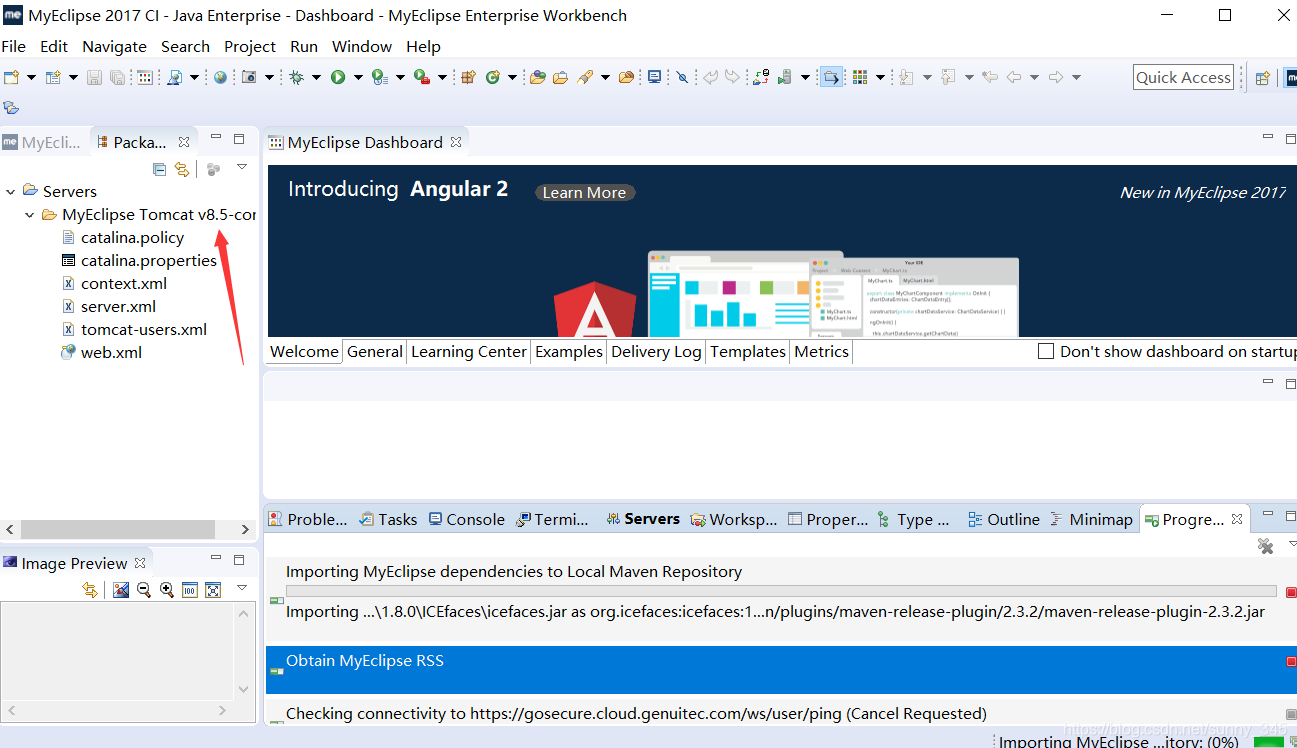The width and height of the screenshot is (1297, 748).
Task: Click Learn More on Angular 2 banner
Action: point(585,193)
